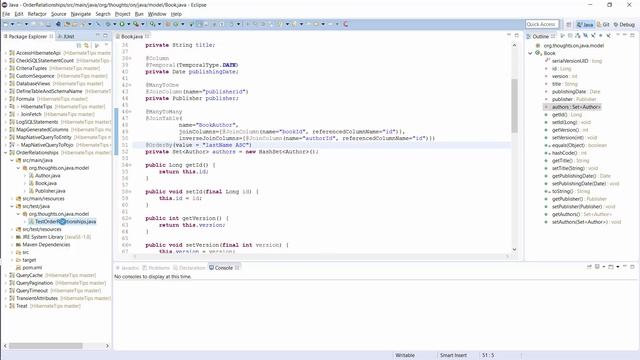Click the Book class icon in Outline
Screen dimensions: 640x360
(x=538, y=53)
